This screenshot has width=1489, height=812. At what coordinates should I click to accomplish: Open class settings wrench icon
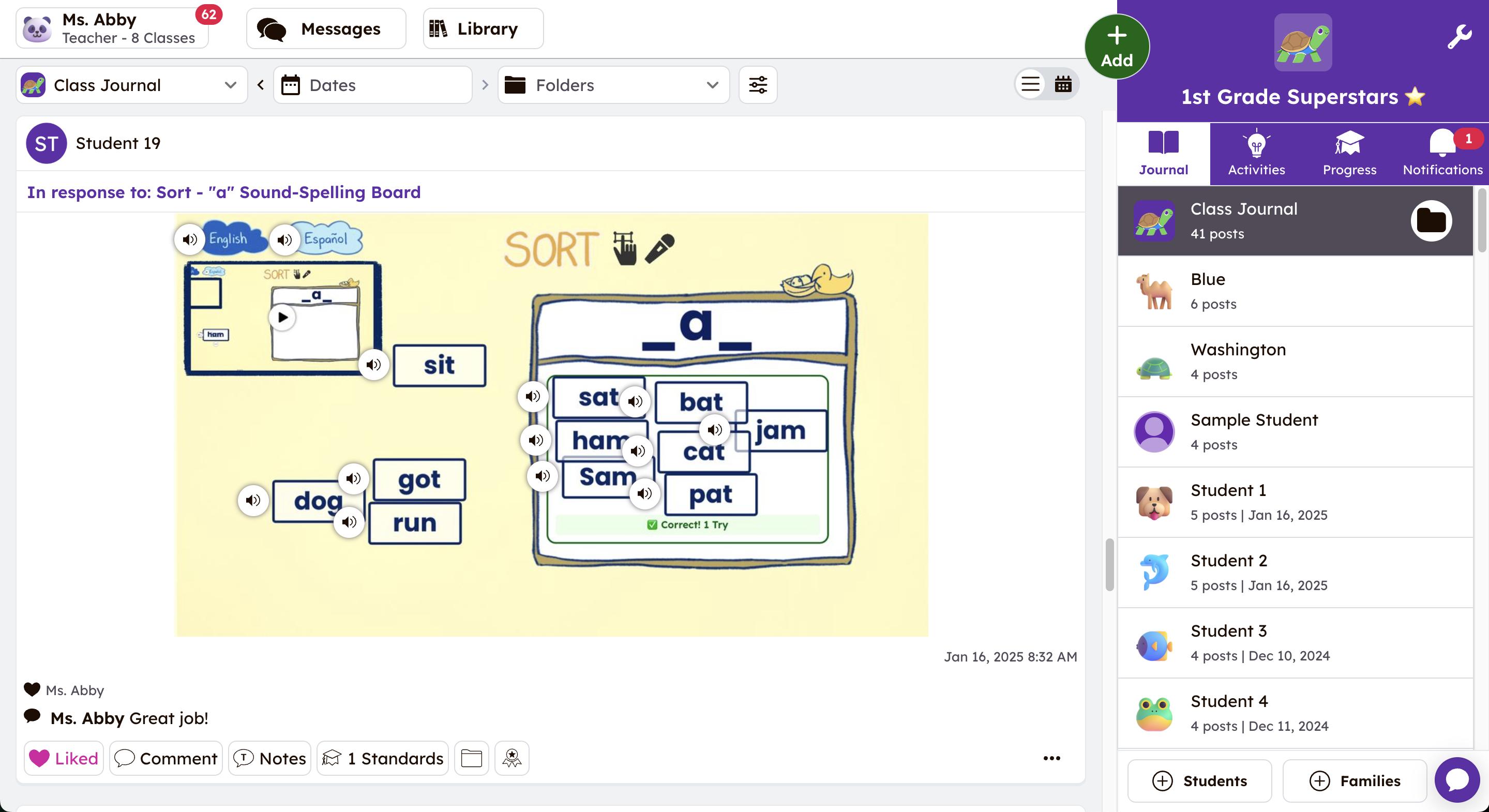[1458, 37]
